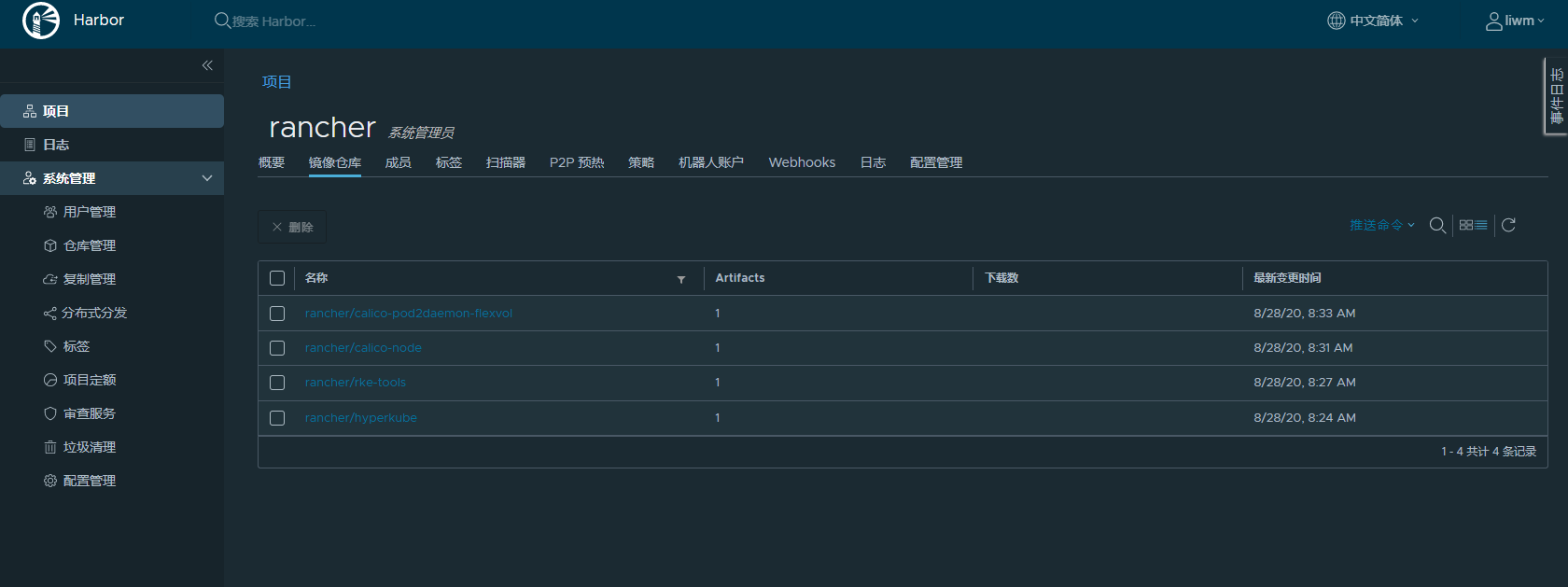Open the 推送命令 dropdown
The image size is (1568, 587).
click(1382, 225)
